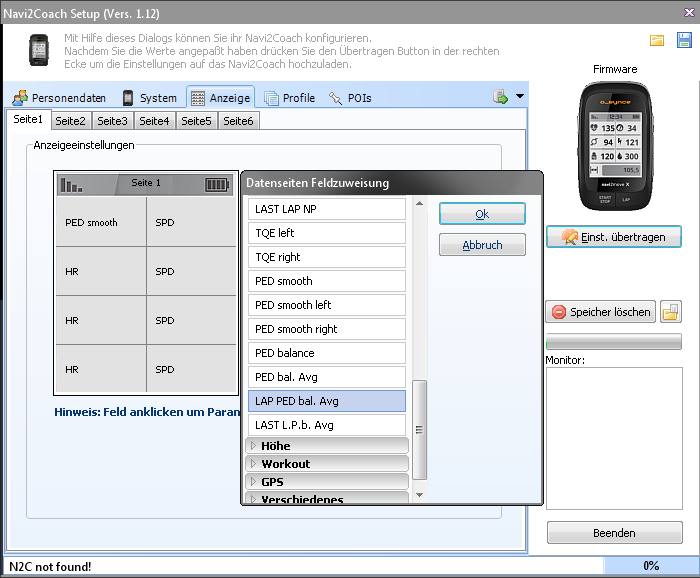Choose PED smooth right entry

pos(327,329)
